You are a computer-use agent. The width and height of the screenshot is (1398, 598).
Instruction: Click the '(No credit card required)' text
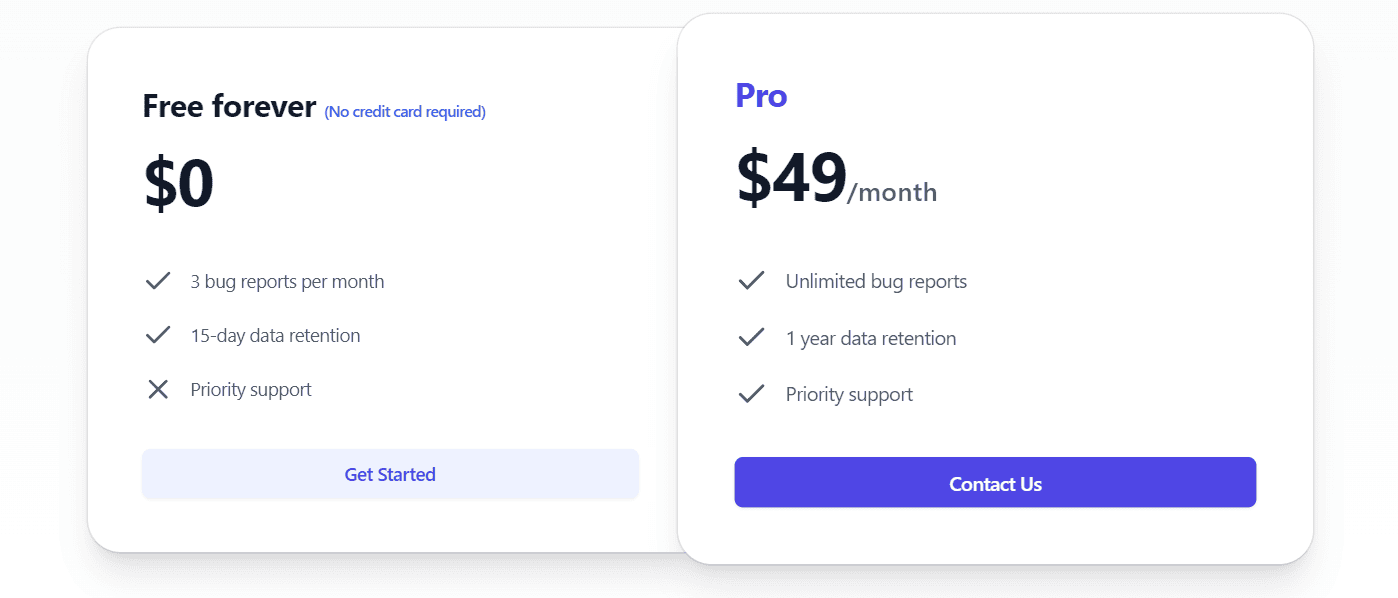(405, 111)
